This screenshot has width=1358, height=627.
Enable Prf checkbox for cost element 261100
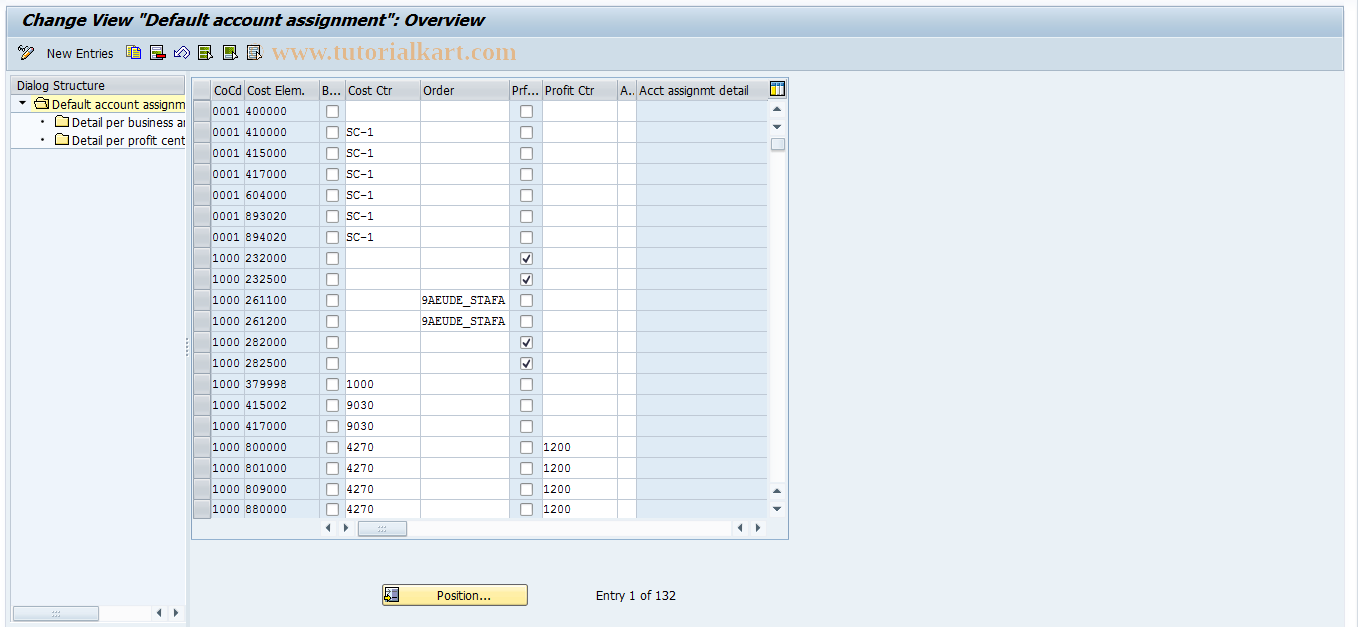point(526,300)
